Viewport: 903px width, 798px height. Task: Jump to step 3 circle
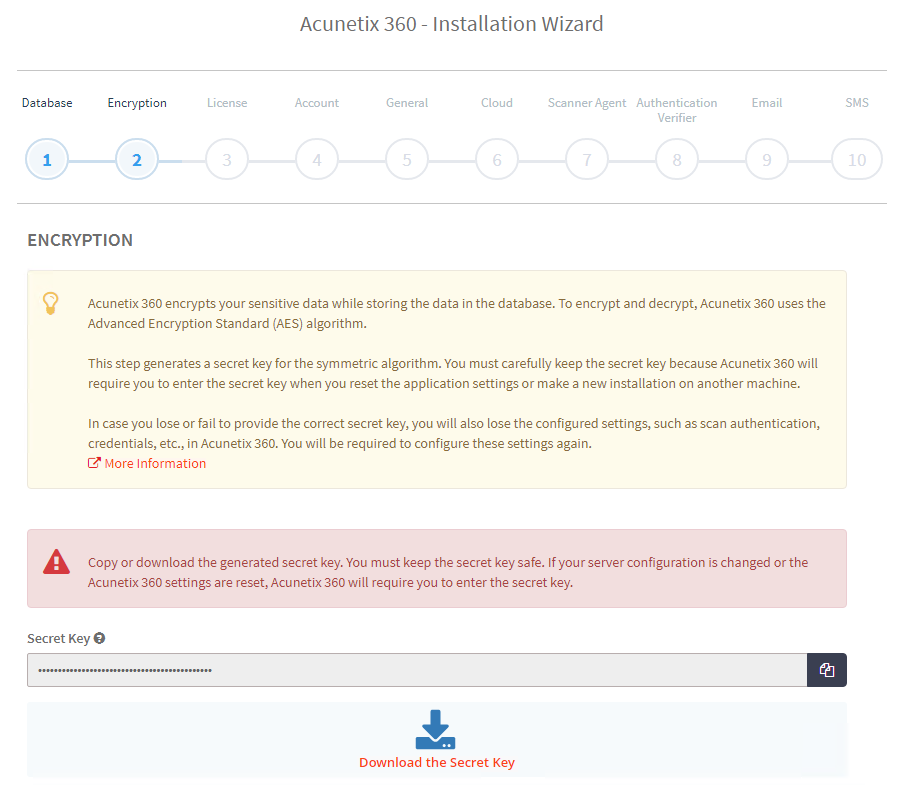pos(227,159)
